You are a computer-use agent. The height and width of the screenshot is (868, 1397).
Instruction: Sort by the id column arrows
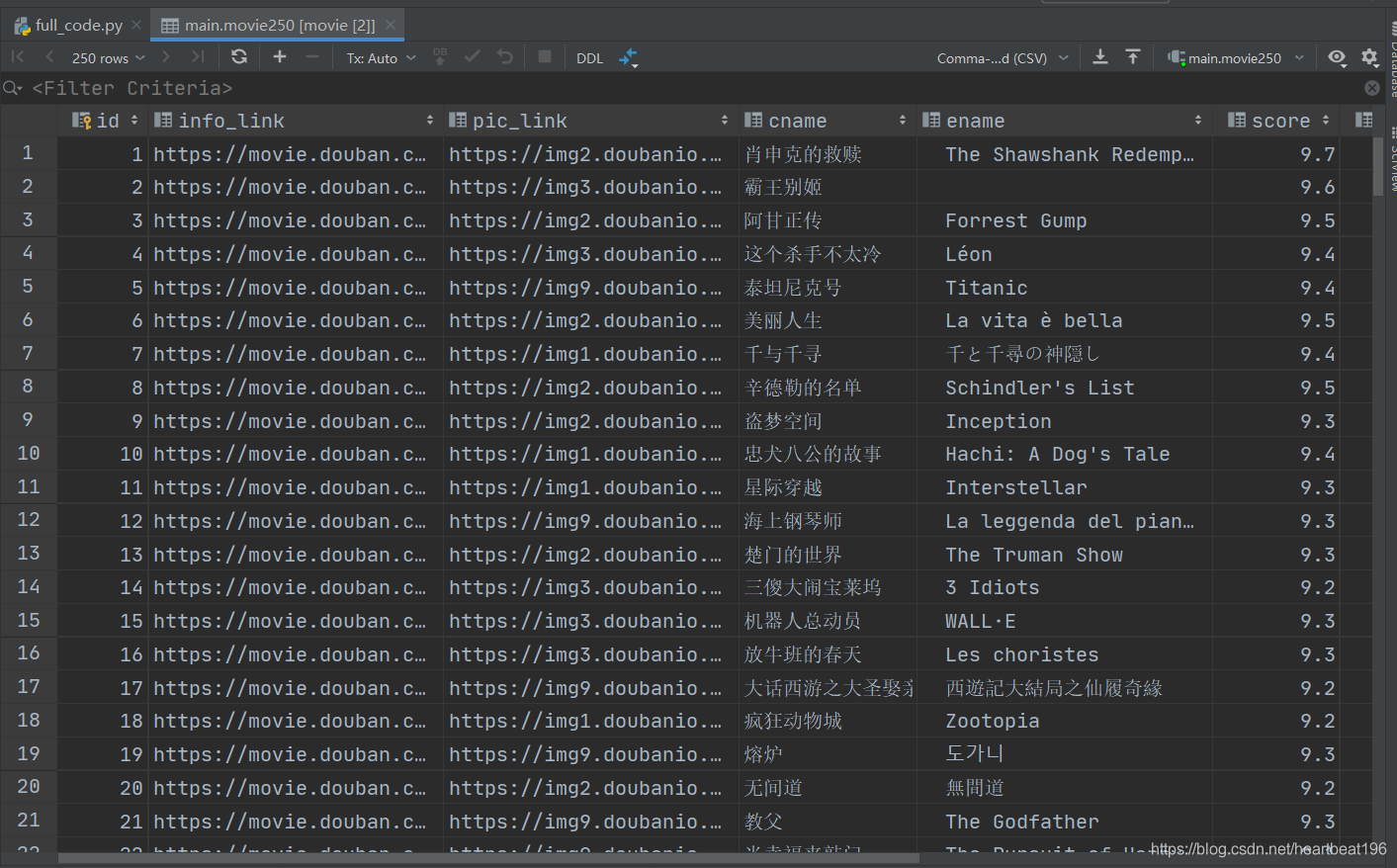(x=134, y=121)
